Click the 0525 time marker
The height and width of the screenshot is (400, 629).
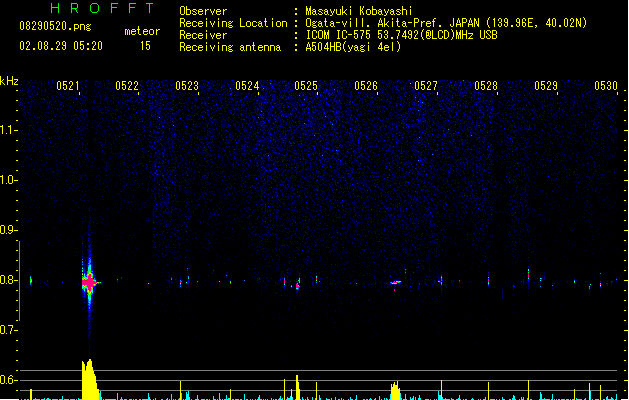[x=306, y=86]
